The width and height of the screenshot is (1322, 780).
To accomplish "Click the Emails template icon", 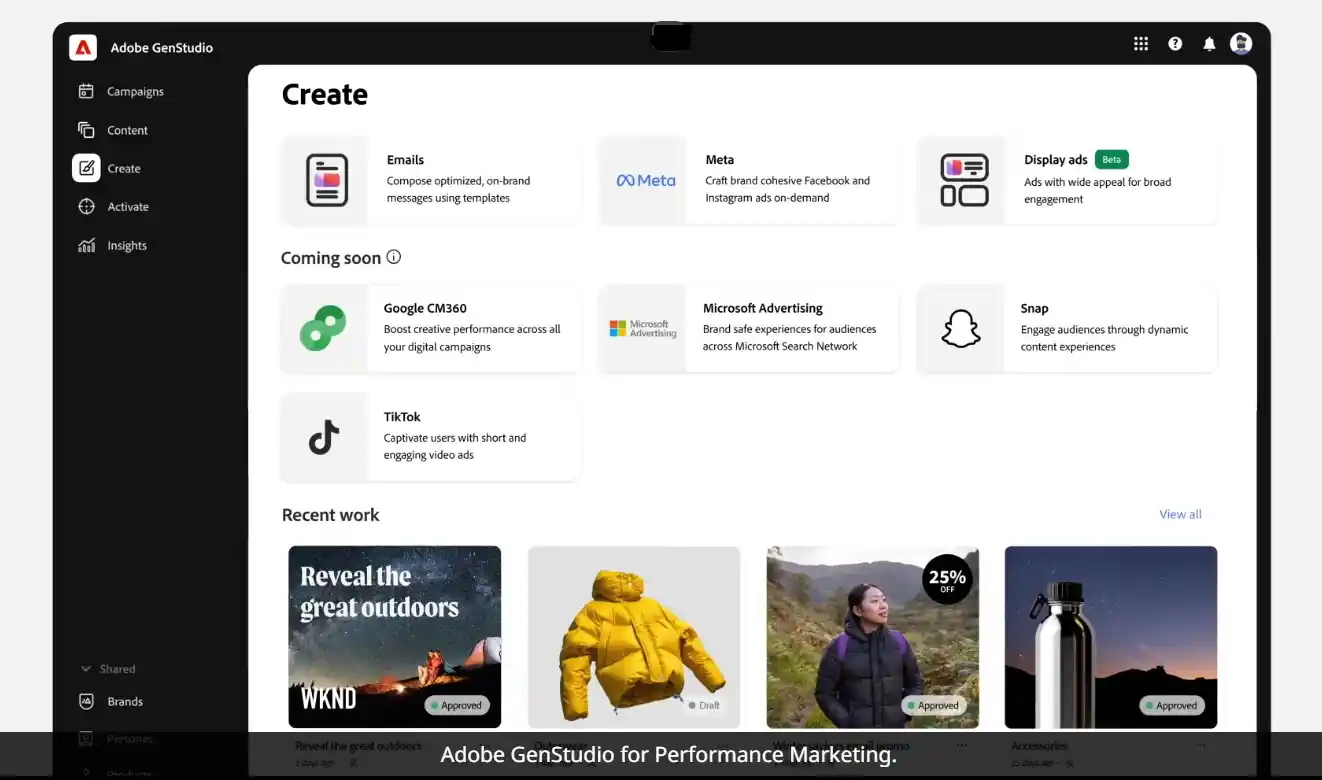I will [326, 180].
